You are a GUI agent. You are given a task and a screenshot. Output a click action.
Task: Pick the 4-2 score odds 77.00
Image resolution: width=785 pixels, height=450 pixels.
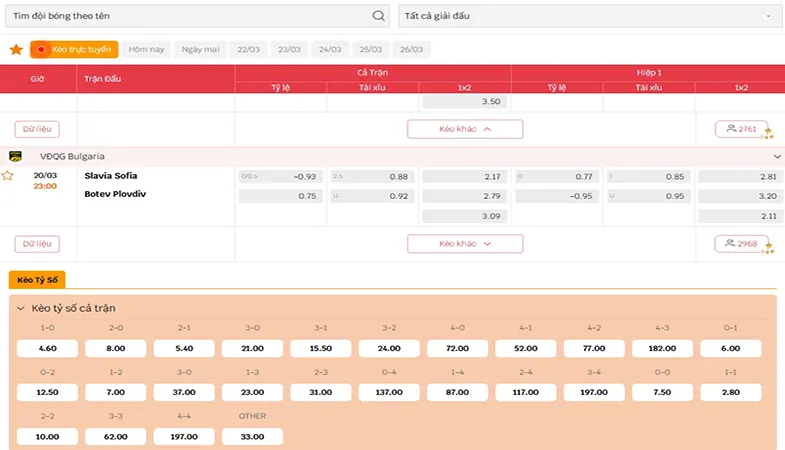click(594, 348)
